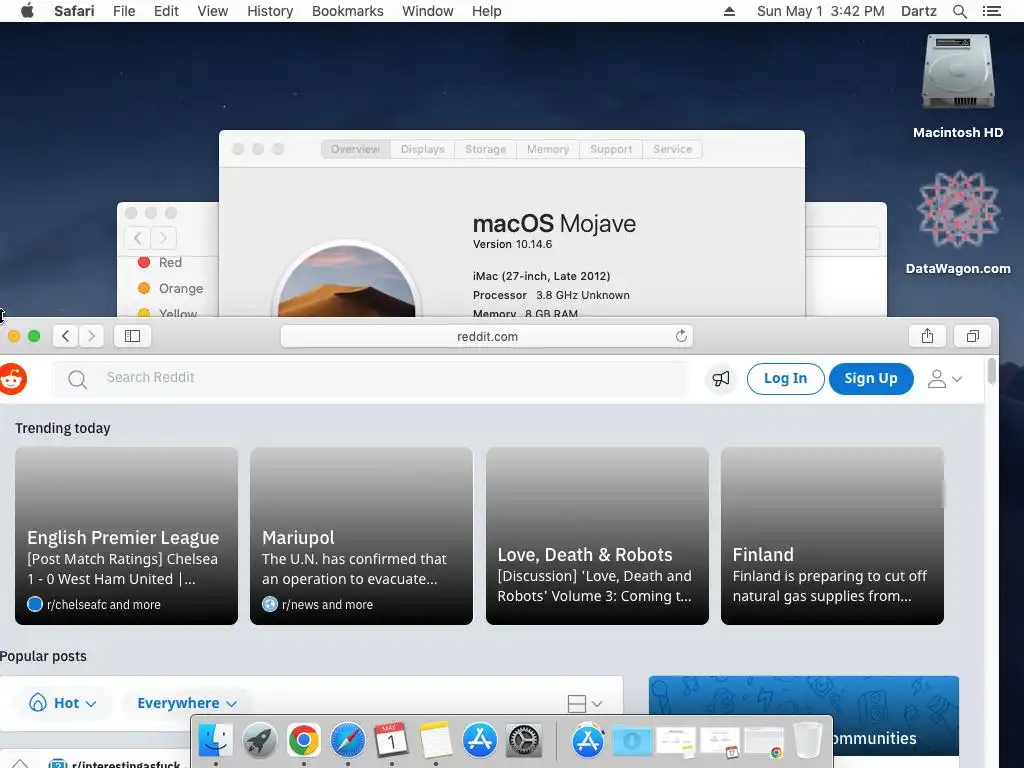Click Safari back button

point(65,336)
